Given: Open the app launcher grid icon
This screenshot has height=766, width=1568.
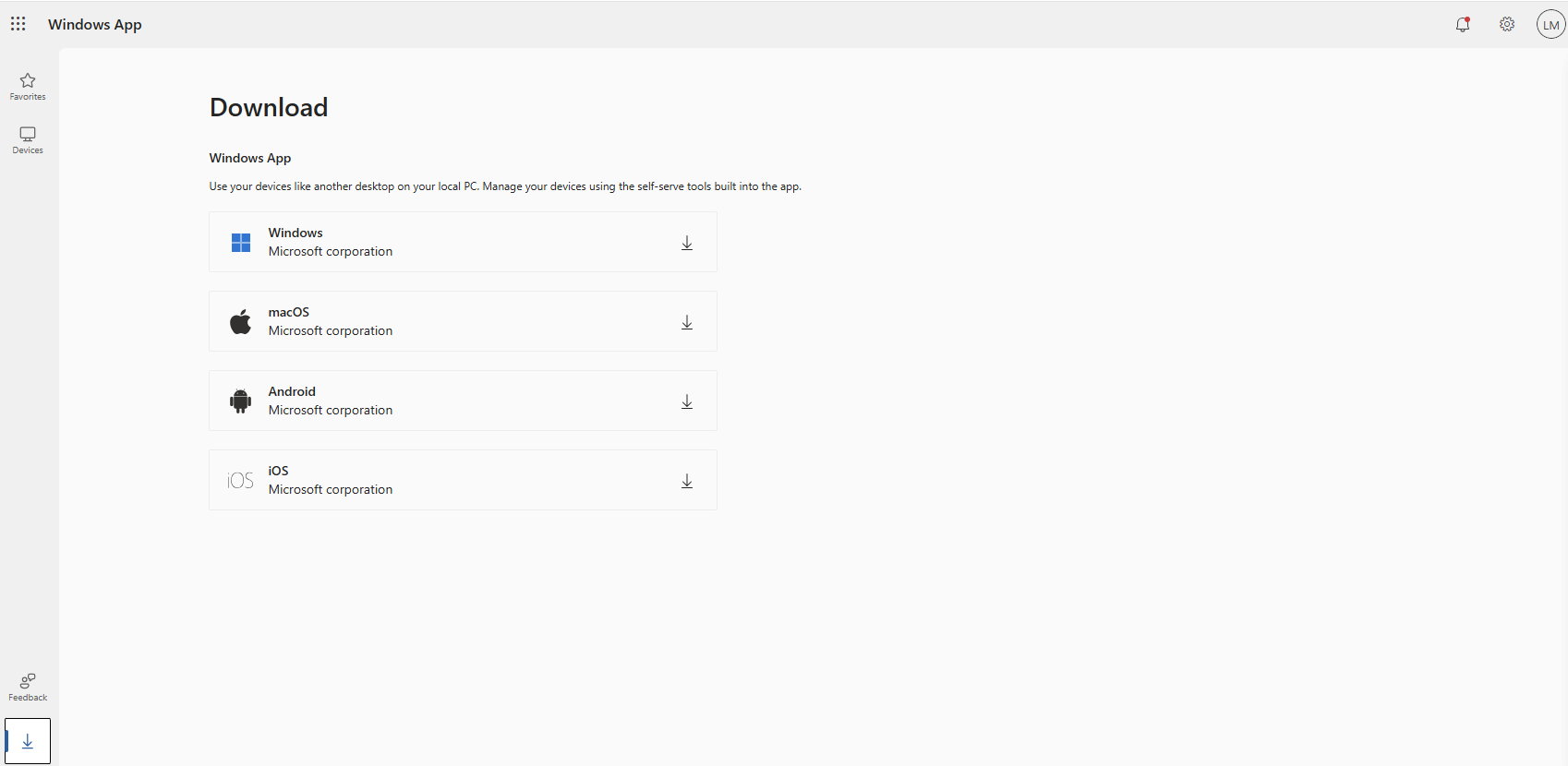Looking at the screenshot, I should coord(18,24).
